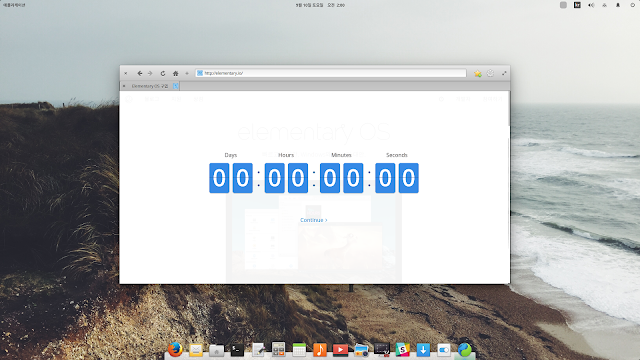640x360 pixels.
Task: Open the Photos app from the dock
Action: (361, 350)
